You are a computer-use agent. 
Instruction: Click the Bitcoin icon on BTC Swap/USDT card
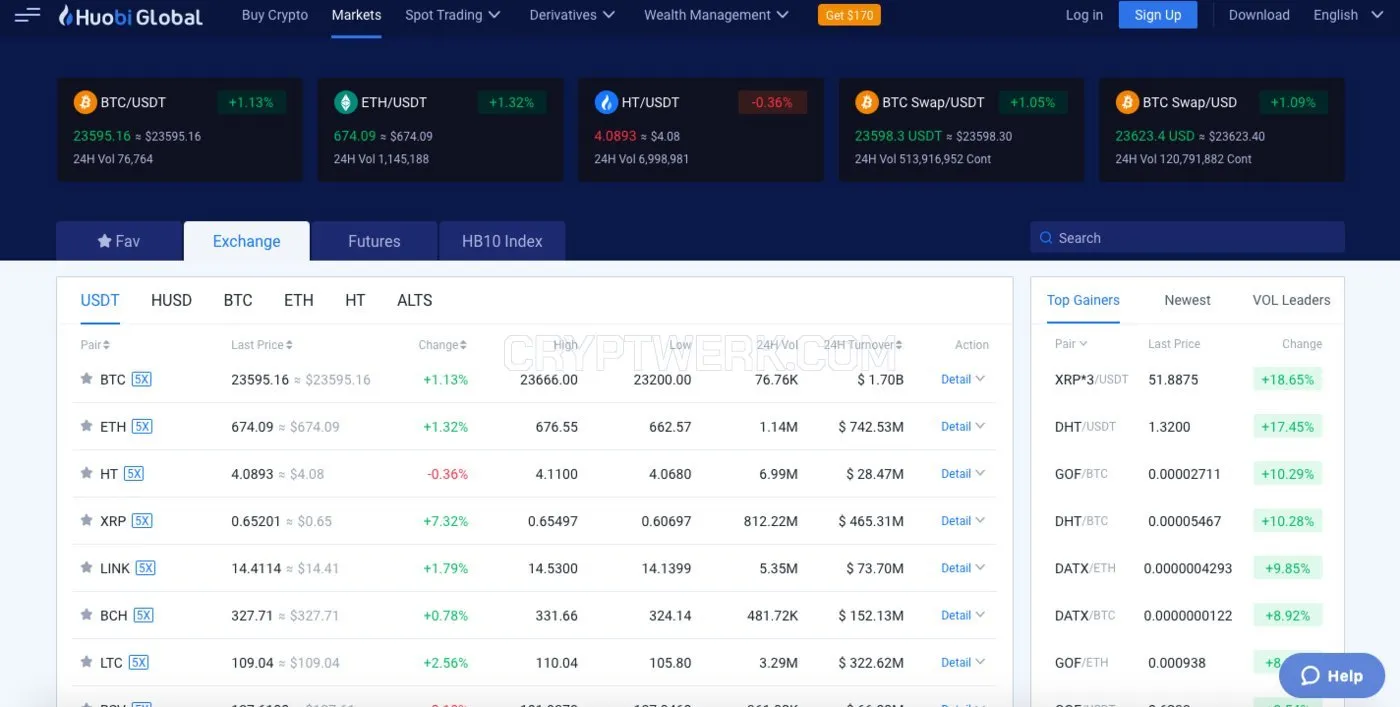[x=866, y=102]
